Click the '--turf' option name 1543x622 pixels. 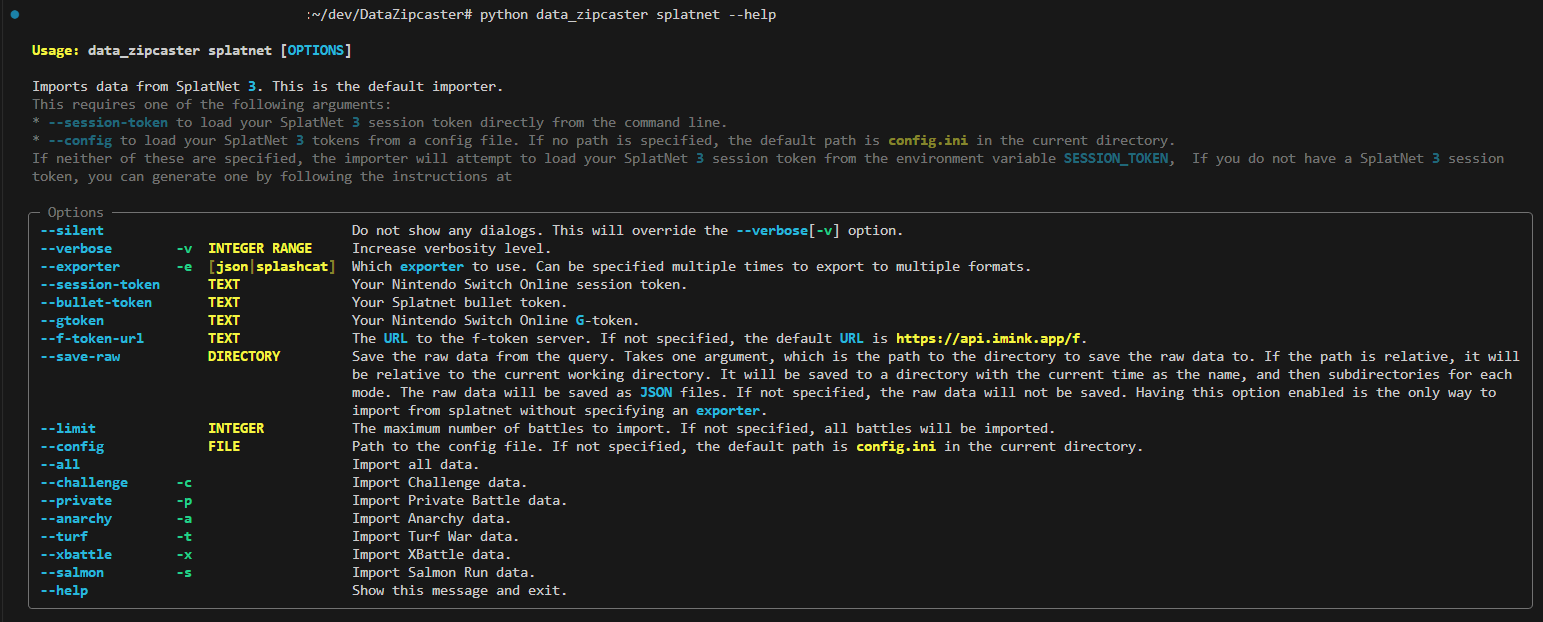click(x=64, y=537)
